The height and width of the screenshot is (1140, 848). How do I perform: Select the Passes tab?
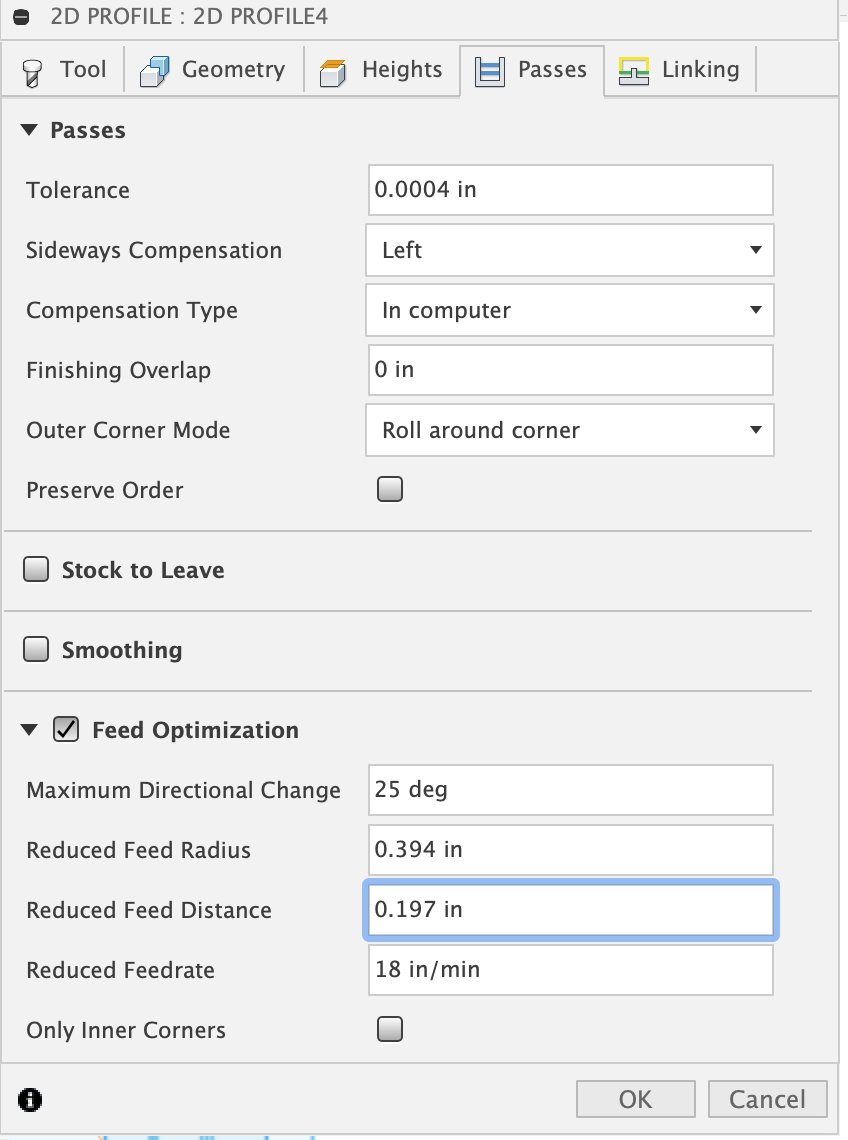(x=532, y=70)
